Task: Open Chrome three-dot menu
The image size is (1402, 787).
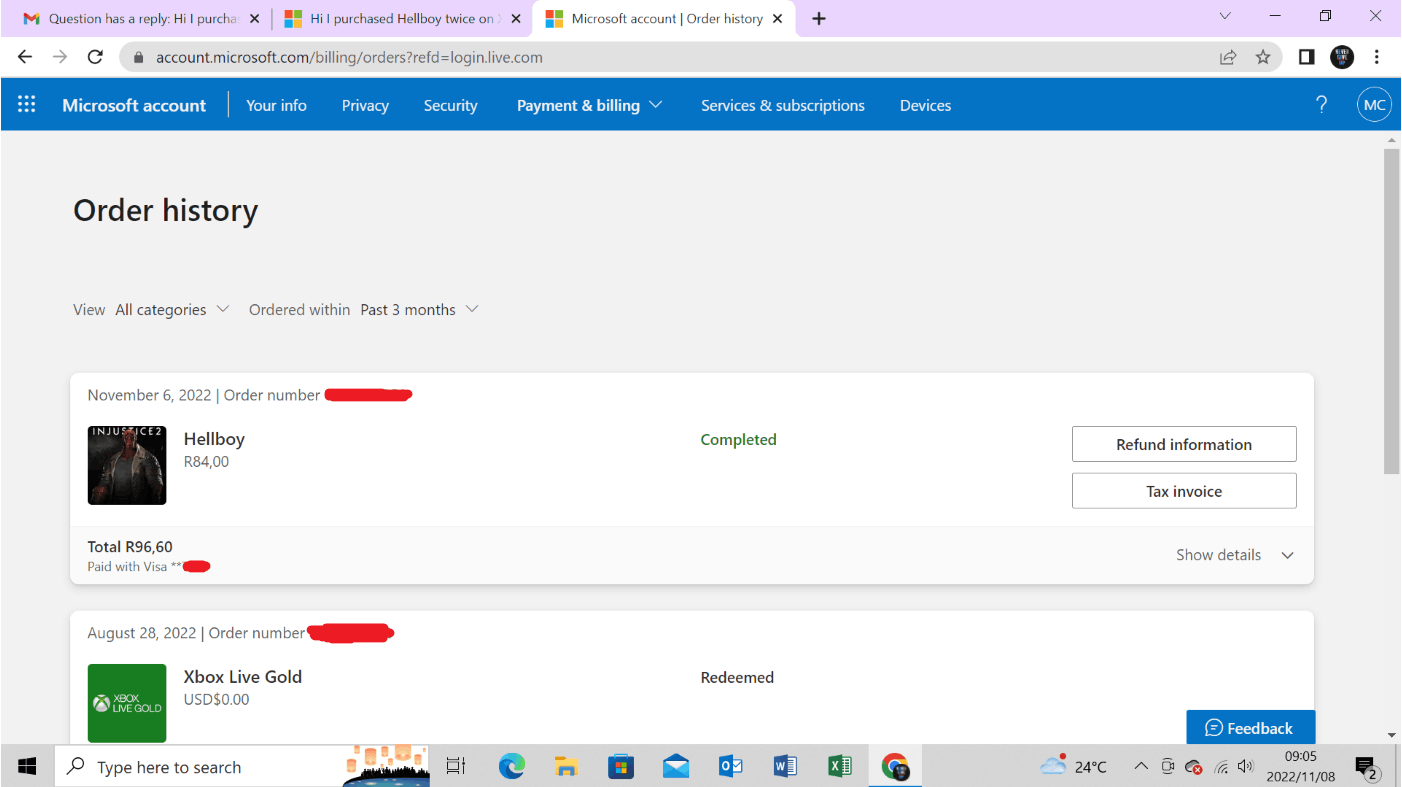Action: pos(1377,57)
